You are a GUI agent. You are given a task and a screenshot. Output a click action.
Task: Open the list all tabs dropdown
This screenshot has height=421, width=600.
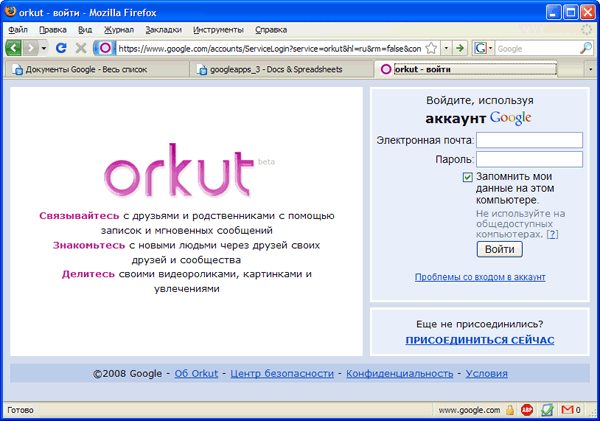pos(590,69)
